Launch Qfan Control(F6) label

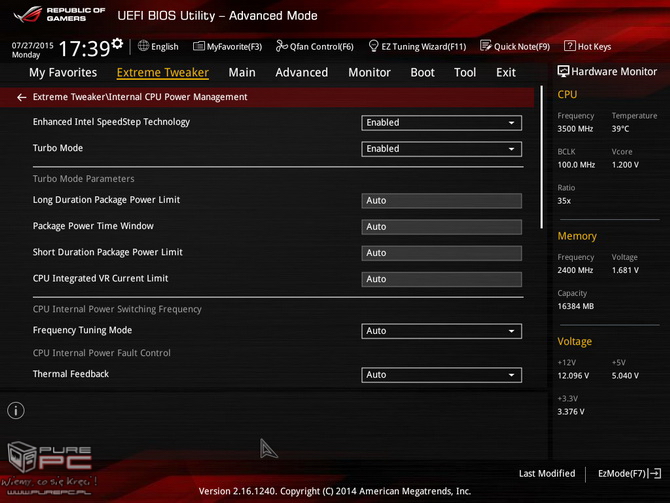[321, 47]
